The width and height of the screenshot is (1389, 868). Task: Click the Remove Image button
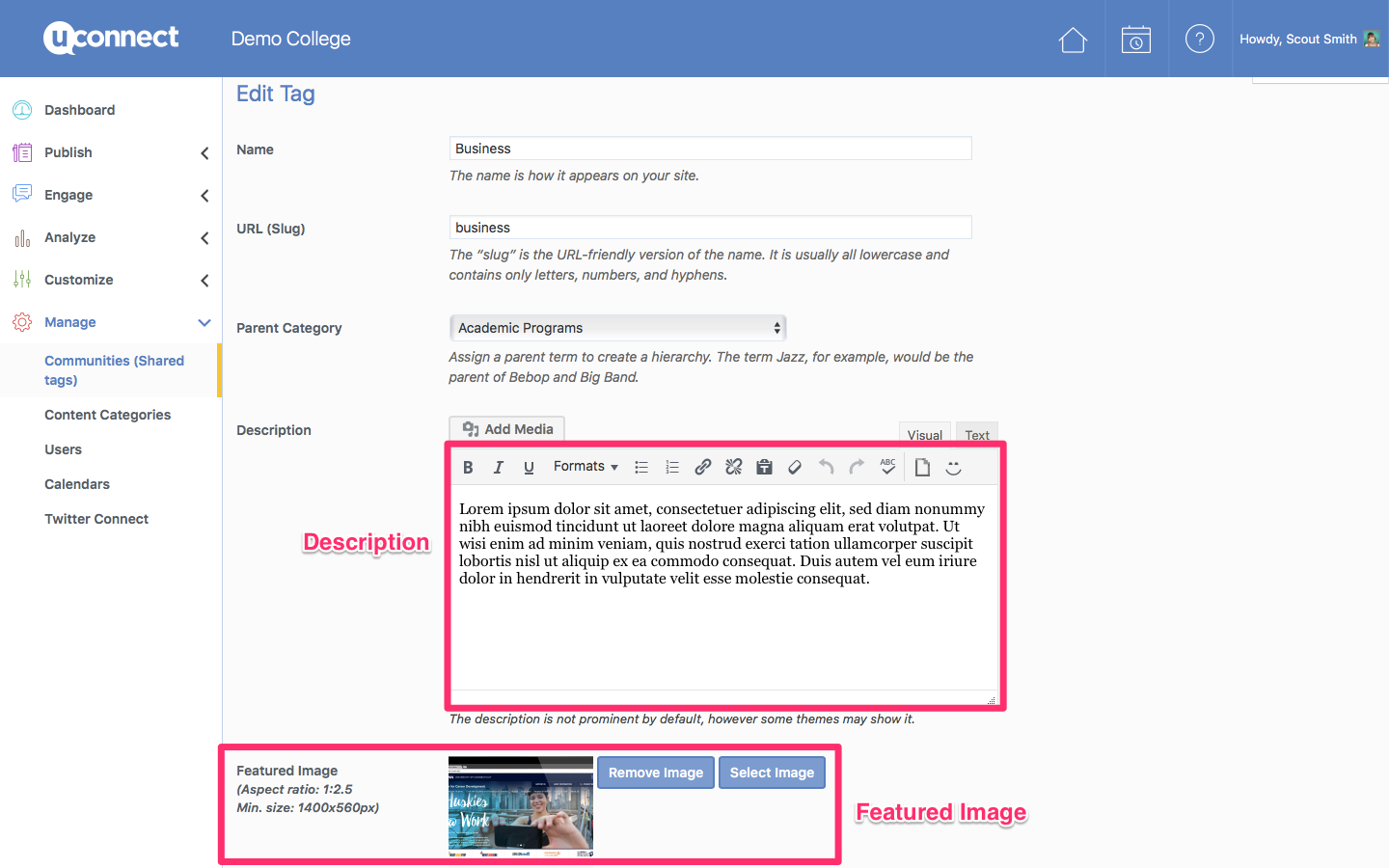(656, 773)
